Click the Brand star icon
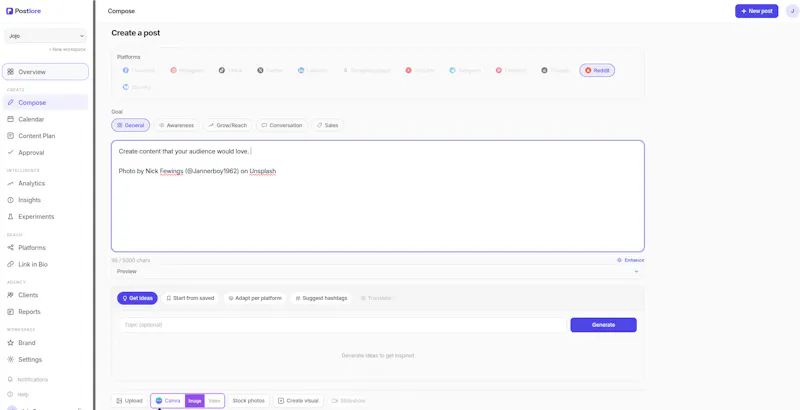The width and height of the screenshot is (800, 410). (10, 343)
